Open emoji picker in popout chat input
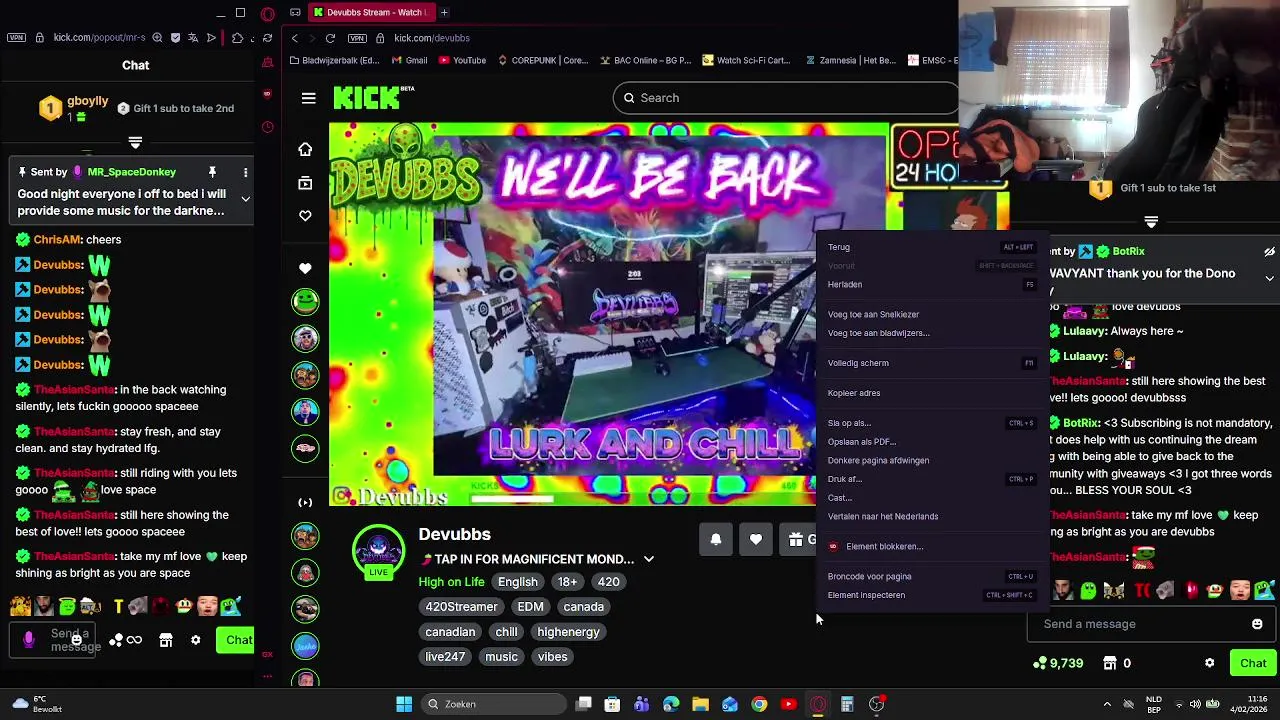 [76, 640]
